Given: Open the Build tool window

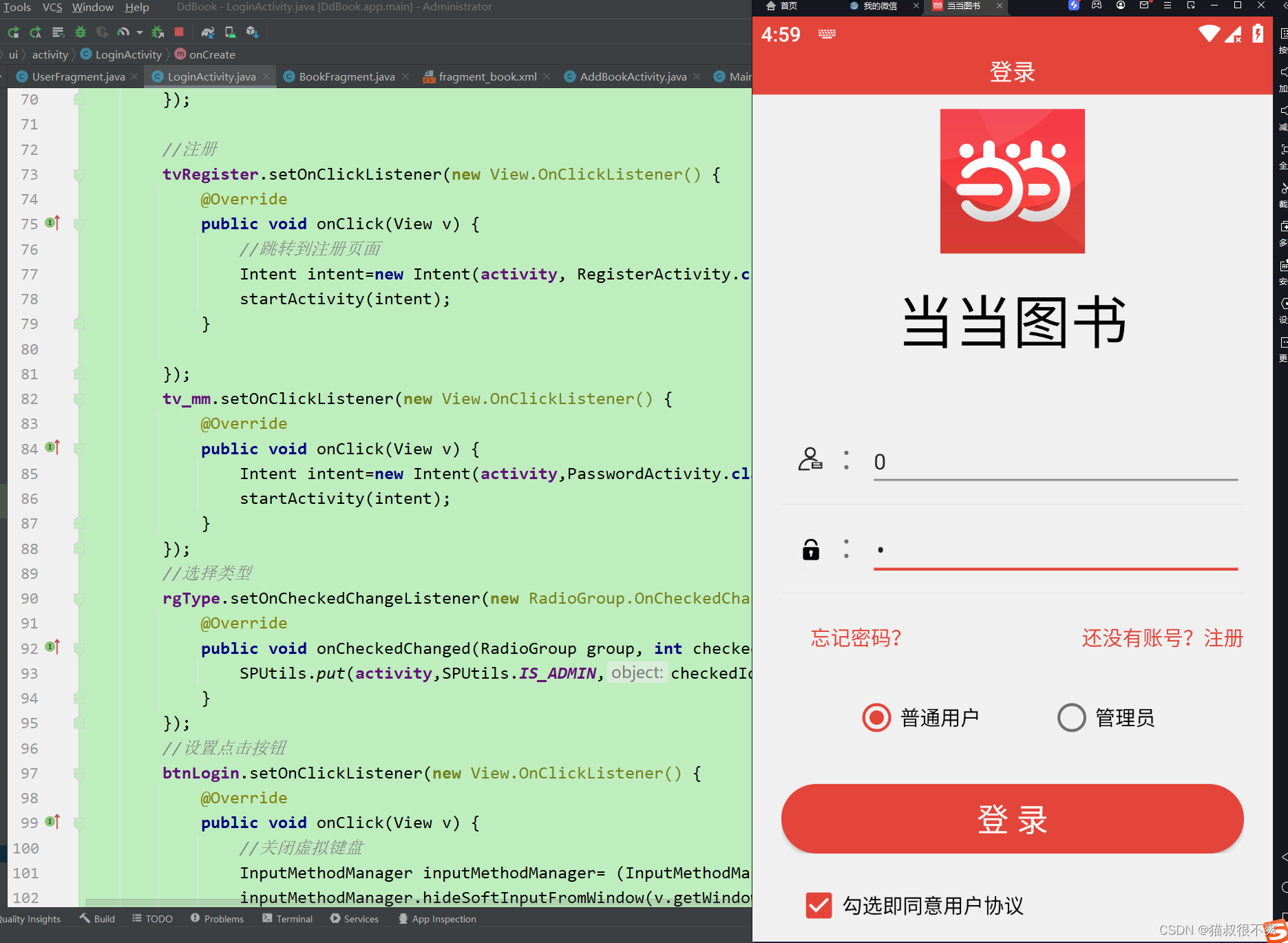Looking at the screenshot, I should pos(97,919).
